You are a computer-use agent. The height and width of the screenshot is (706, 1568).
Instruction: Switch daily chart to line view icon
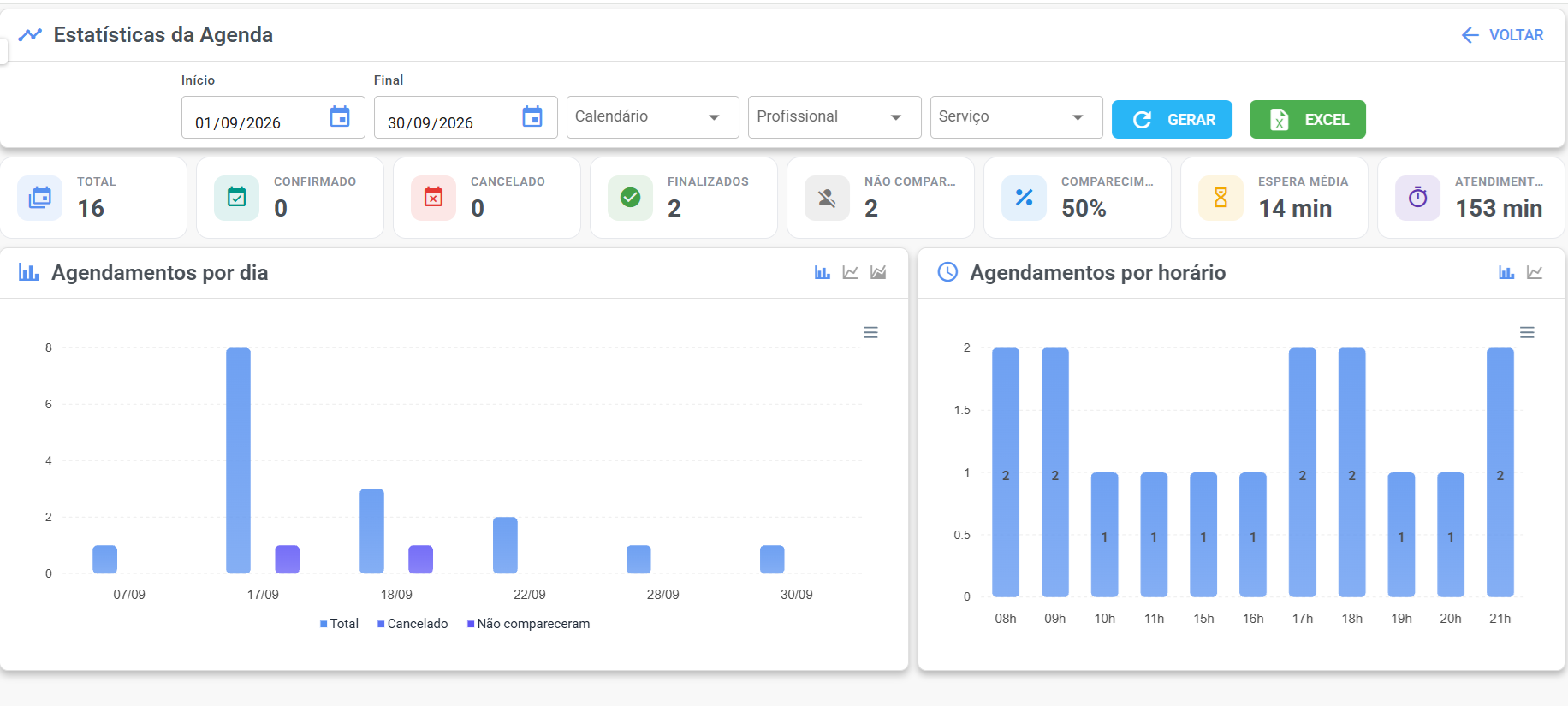tap(850, 272)
